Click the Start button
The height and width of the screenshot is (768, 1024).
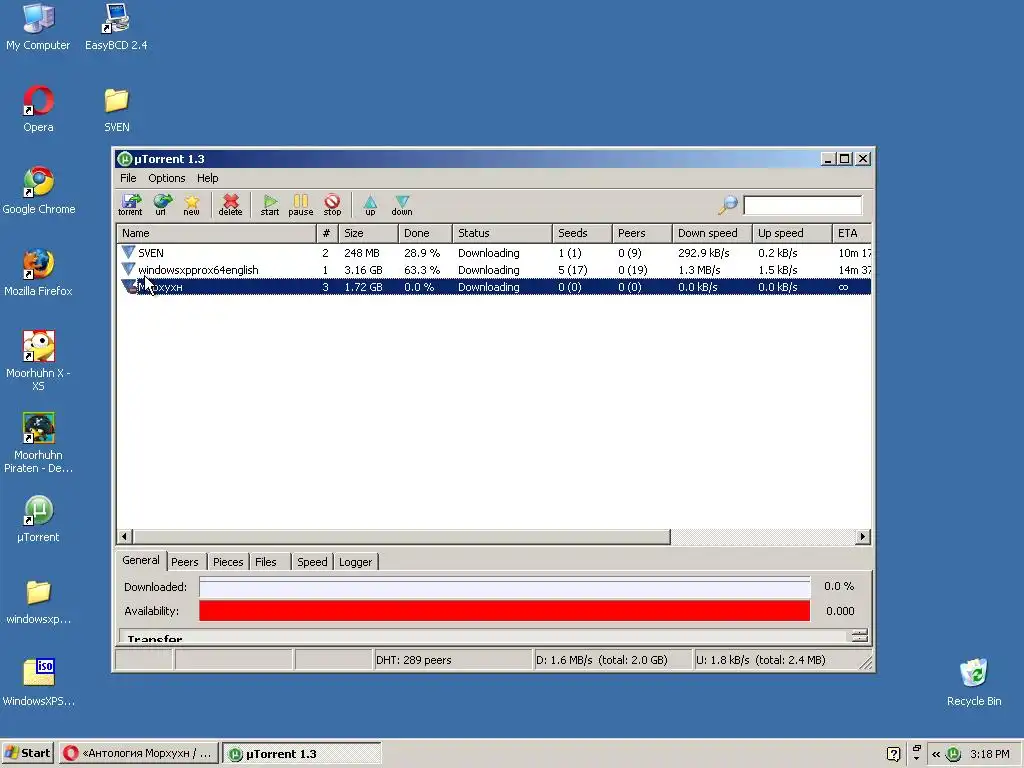pyautogui.click(x=28, y=753)
